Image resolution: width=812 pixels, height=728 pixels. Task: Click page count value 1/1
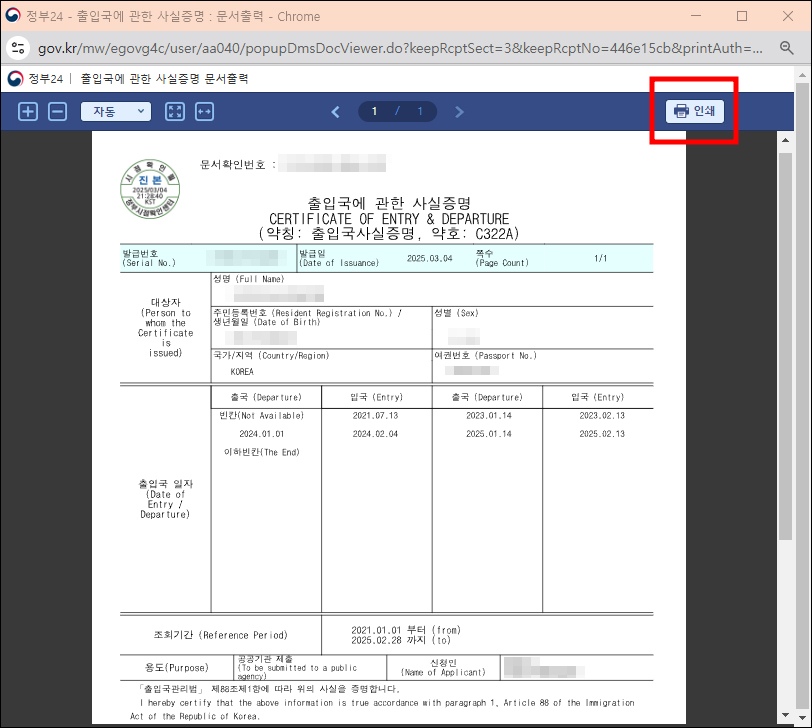600,258
